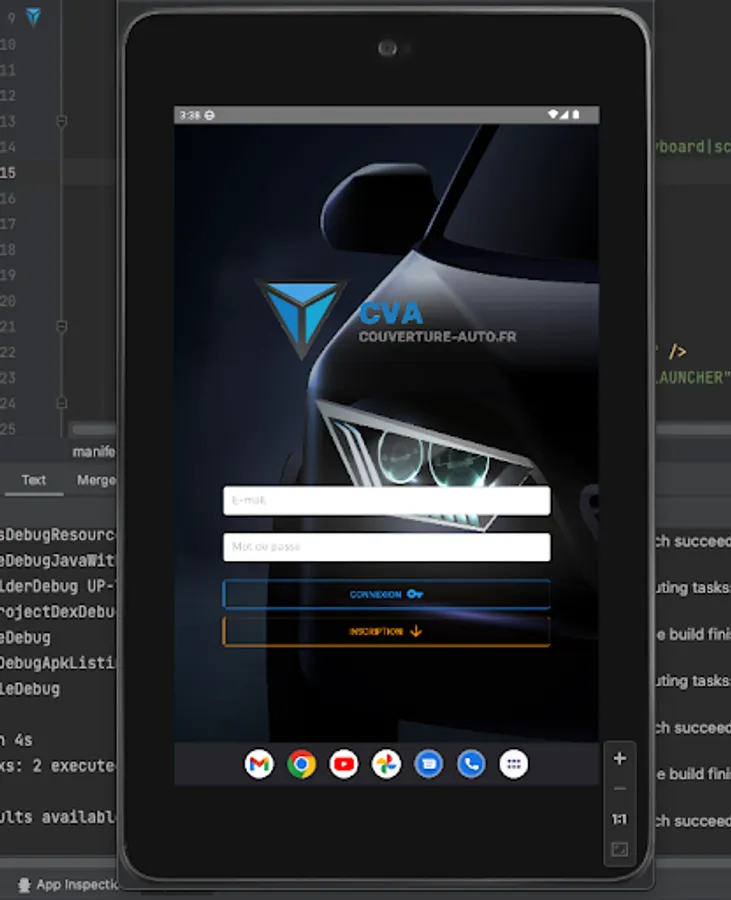Screen dimensions: 731x900
Task: Click the gutter icon on line 9
Action: pos(33,17)
